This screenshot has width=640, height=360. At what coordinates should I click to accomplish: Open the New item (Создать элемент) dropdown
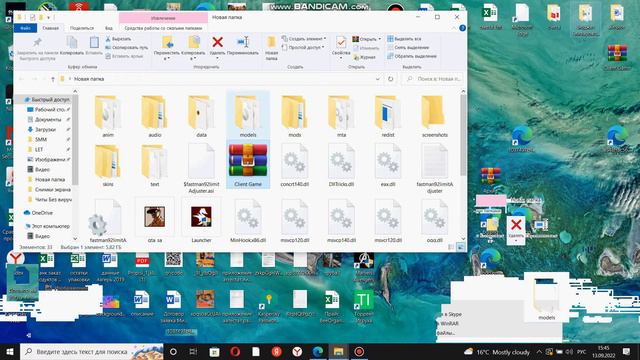(304, 39)
